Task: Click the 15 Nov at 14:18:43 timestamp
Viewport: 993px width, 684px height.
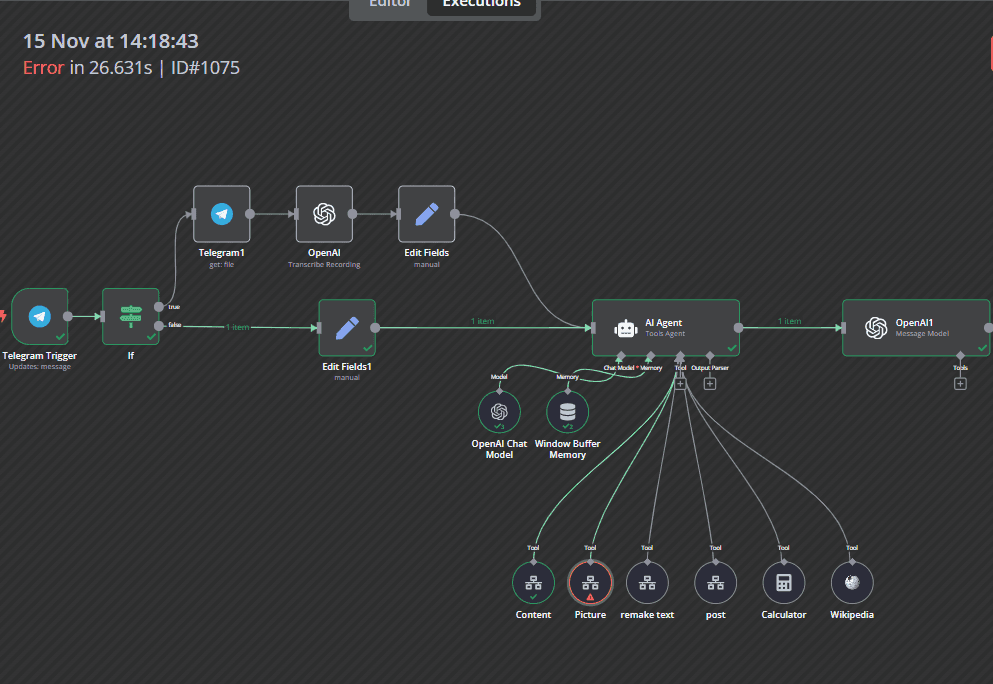Action: pos(111,41)
